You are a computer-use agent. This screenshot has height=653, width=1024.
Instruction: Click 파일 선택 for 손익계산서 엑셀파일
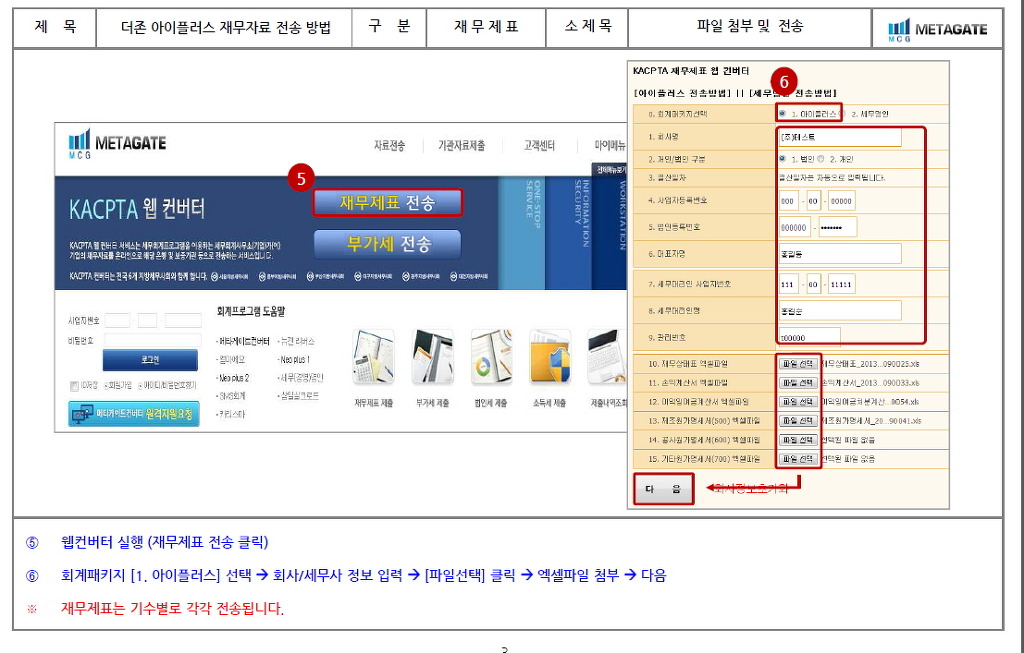[x=798, y=383]
